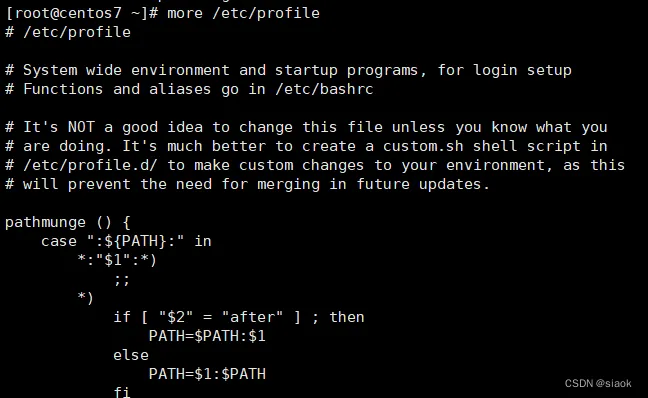The width and height of the screenshot is (648, 398).
Task: Click 'custom.sh' in the comment text
Action: click(x=423, y=146)
